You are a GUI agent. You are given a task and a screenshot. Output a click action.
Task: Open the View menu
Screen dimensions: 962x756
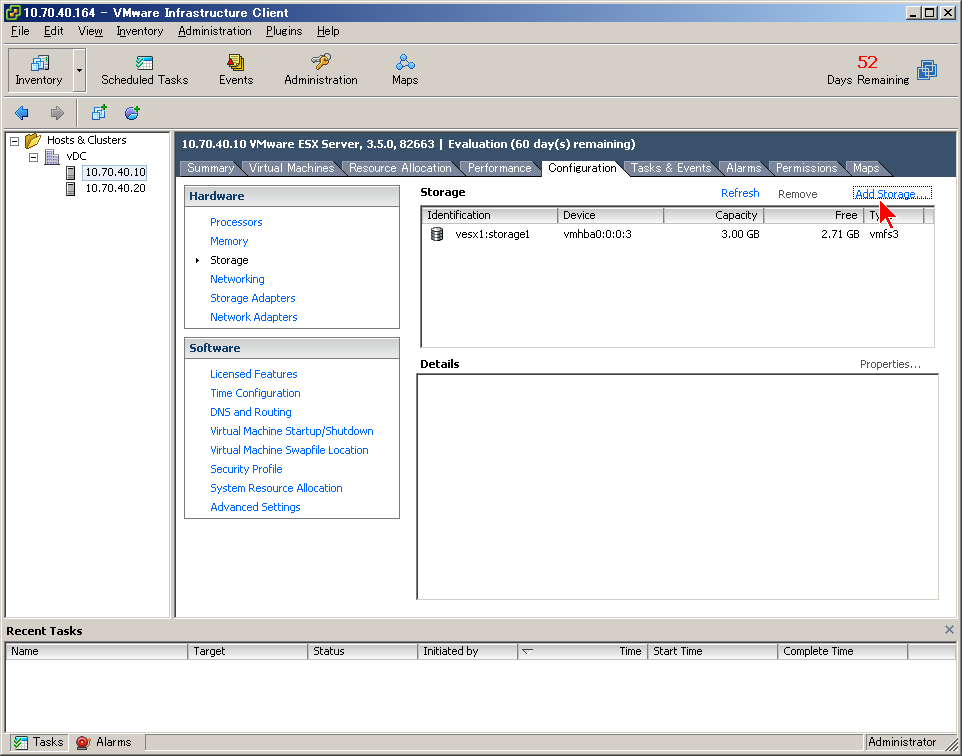pos(90,31)
